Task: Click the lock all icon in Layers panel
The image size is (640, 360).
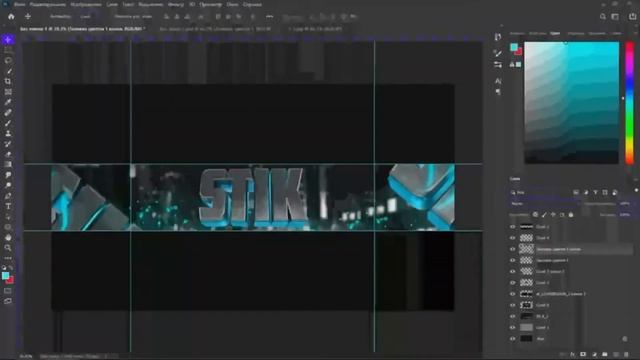Action: (x=571, y=215)
